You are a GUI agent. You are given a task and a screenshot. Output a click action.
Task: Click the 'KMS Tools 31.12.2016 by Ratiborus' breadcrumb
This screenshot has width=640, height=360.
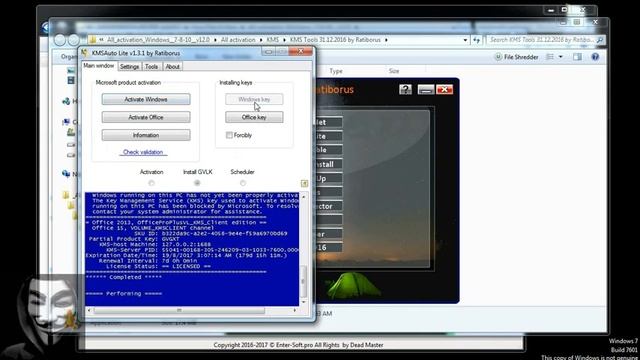click(335, 40)
